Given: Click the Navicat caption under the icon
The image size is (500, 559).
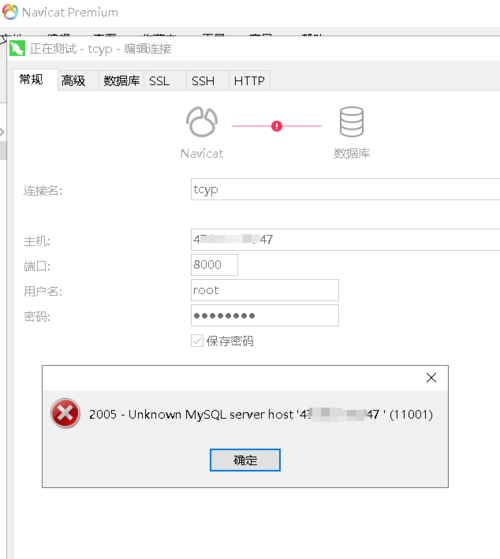Looking at the screenshot, I should click(202, 154).
